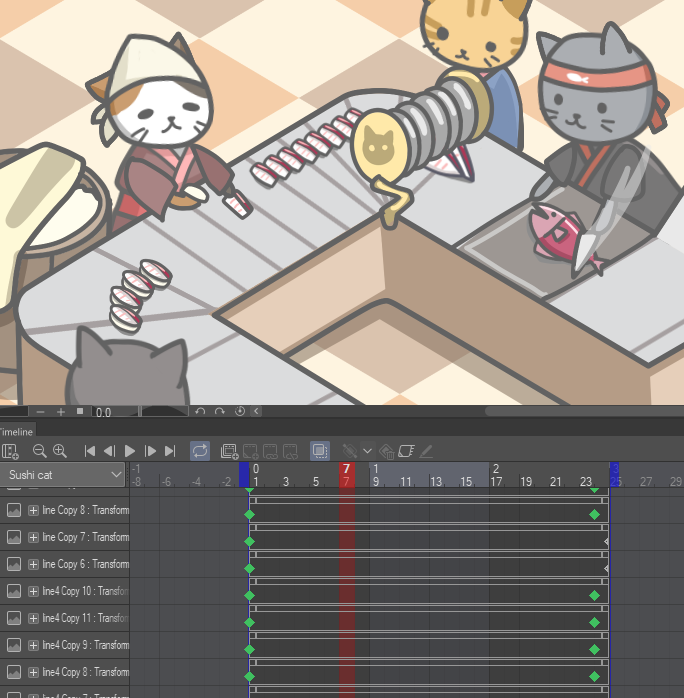Select first keyframe of line Copy 7

(x=250, y=542)
